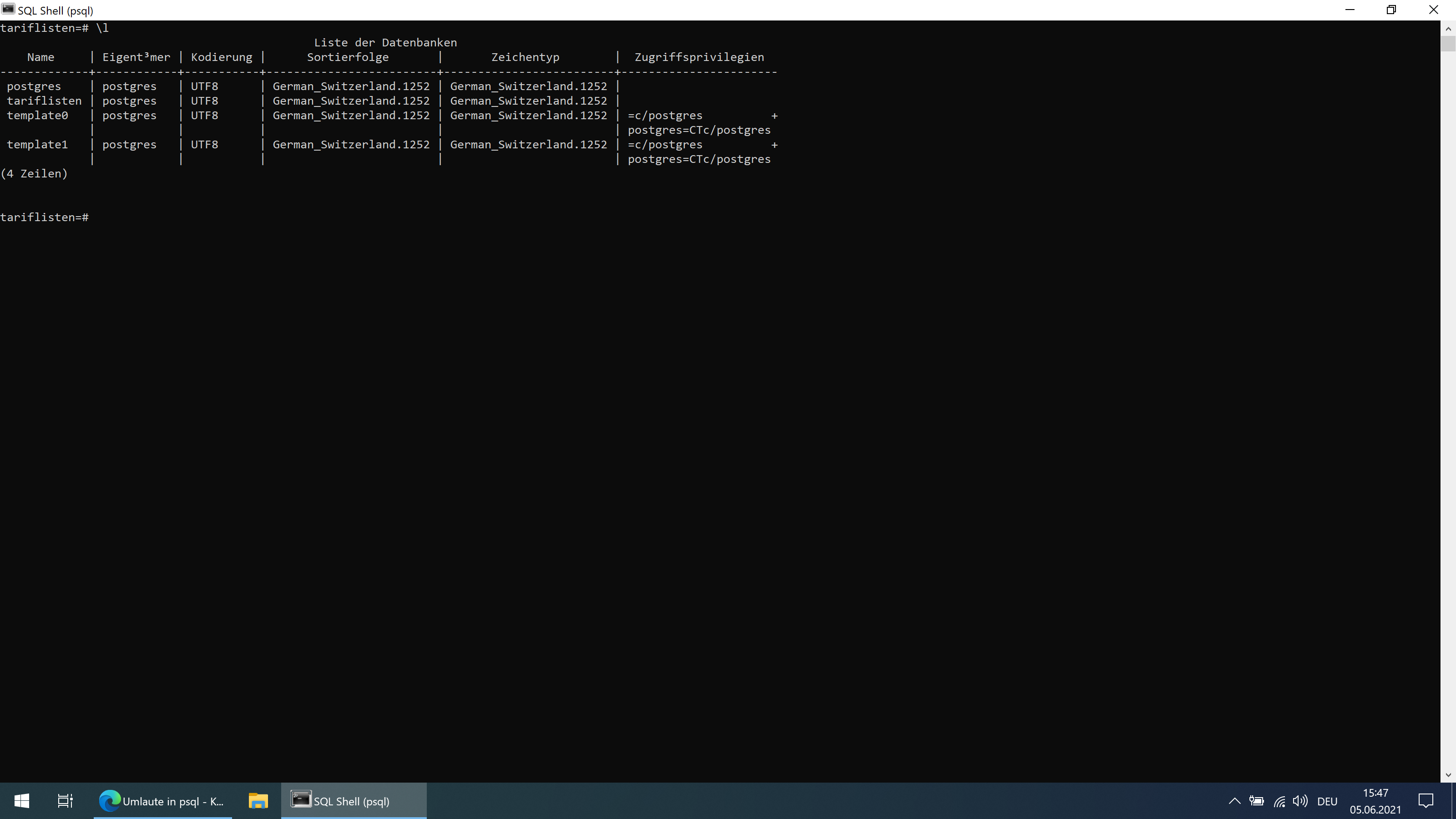Open the Action Center notifications
Screen dimensions: 1456x819
(x=1426, y=801)
